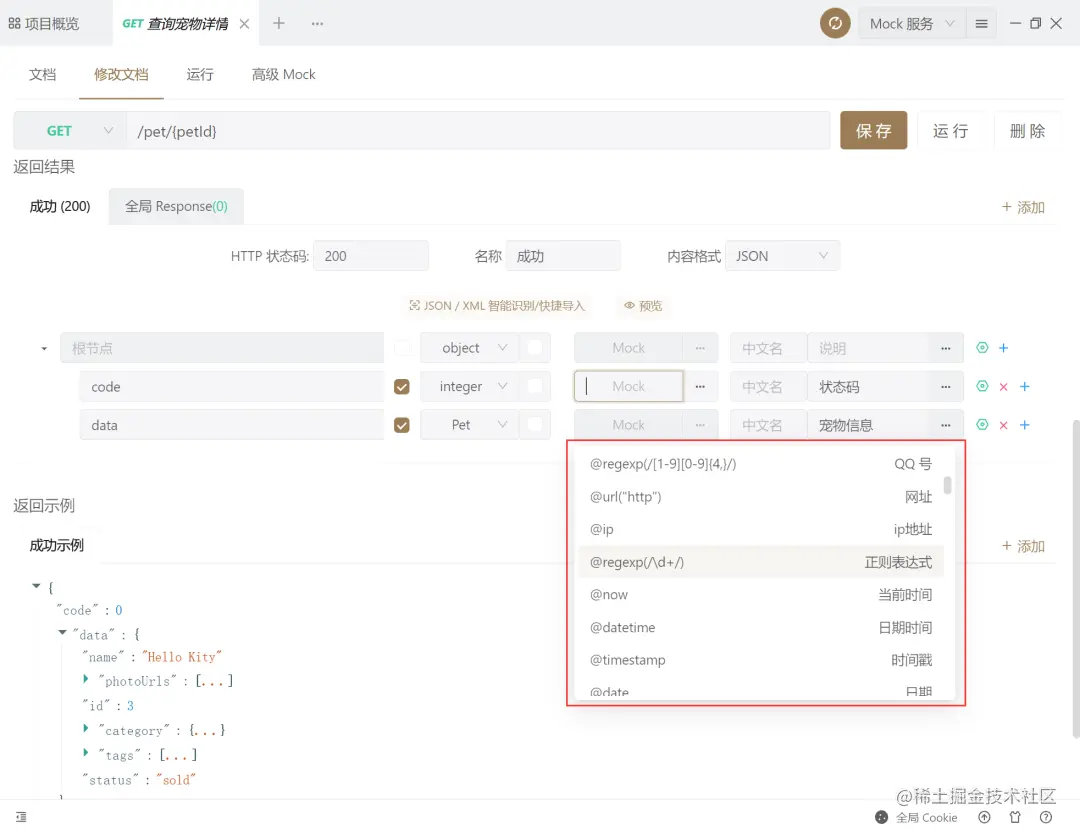Open the object type dropdown

click(x=470, y=348)
